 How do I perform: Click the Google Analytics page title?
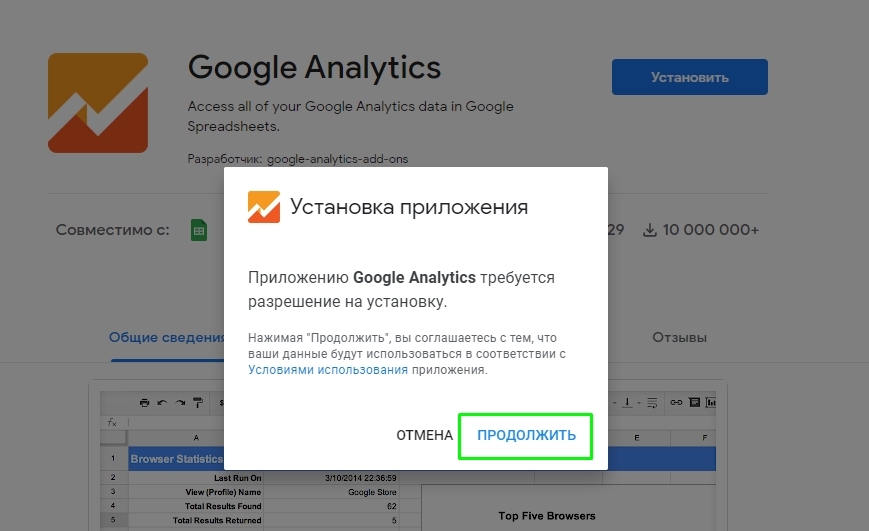(314, 68)
